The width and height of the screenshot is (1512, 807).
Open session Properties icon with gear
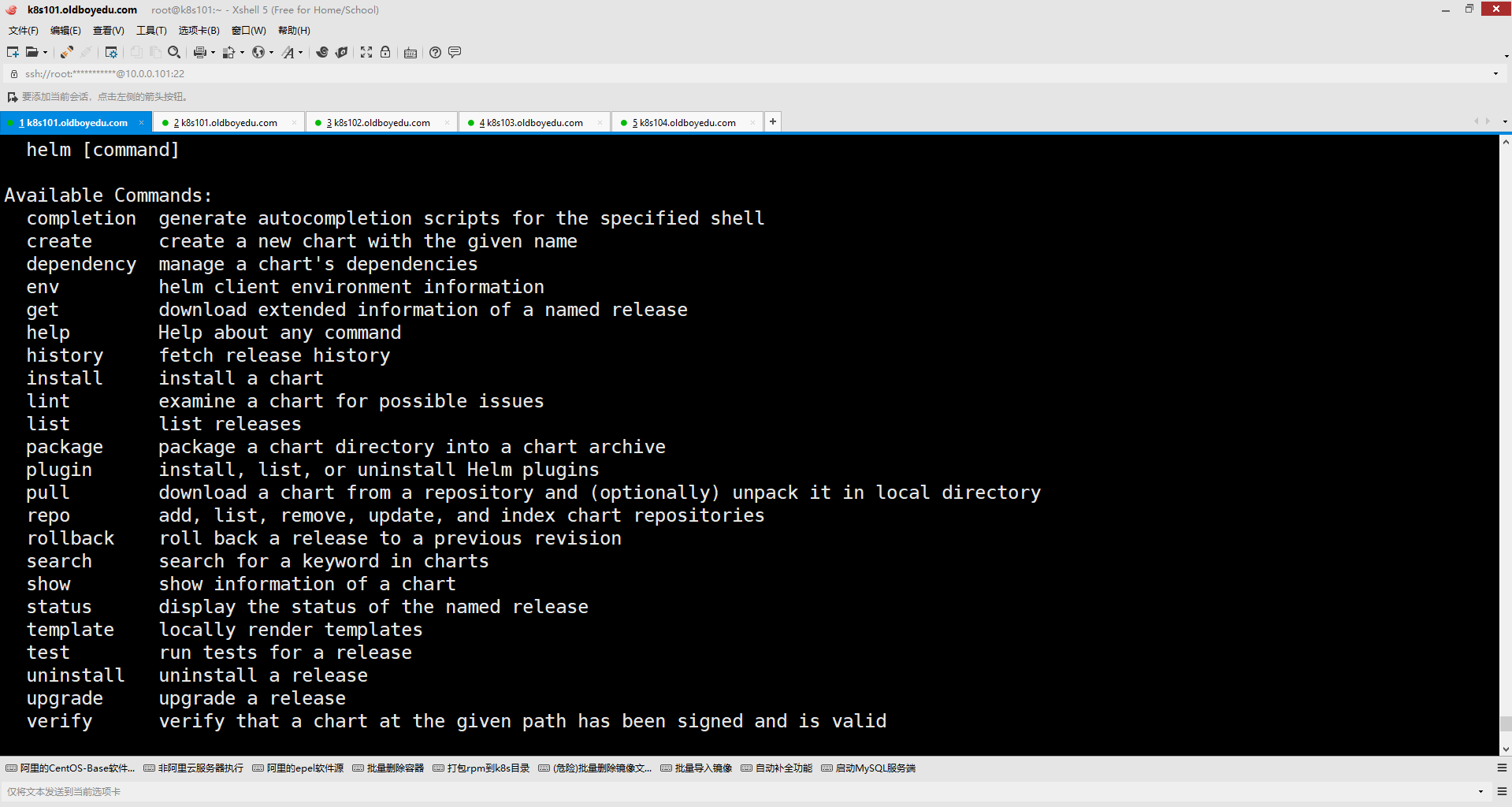click(x=111, y=53)
